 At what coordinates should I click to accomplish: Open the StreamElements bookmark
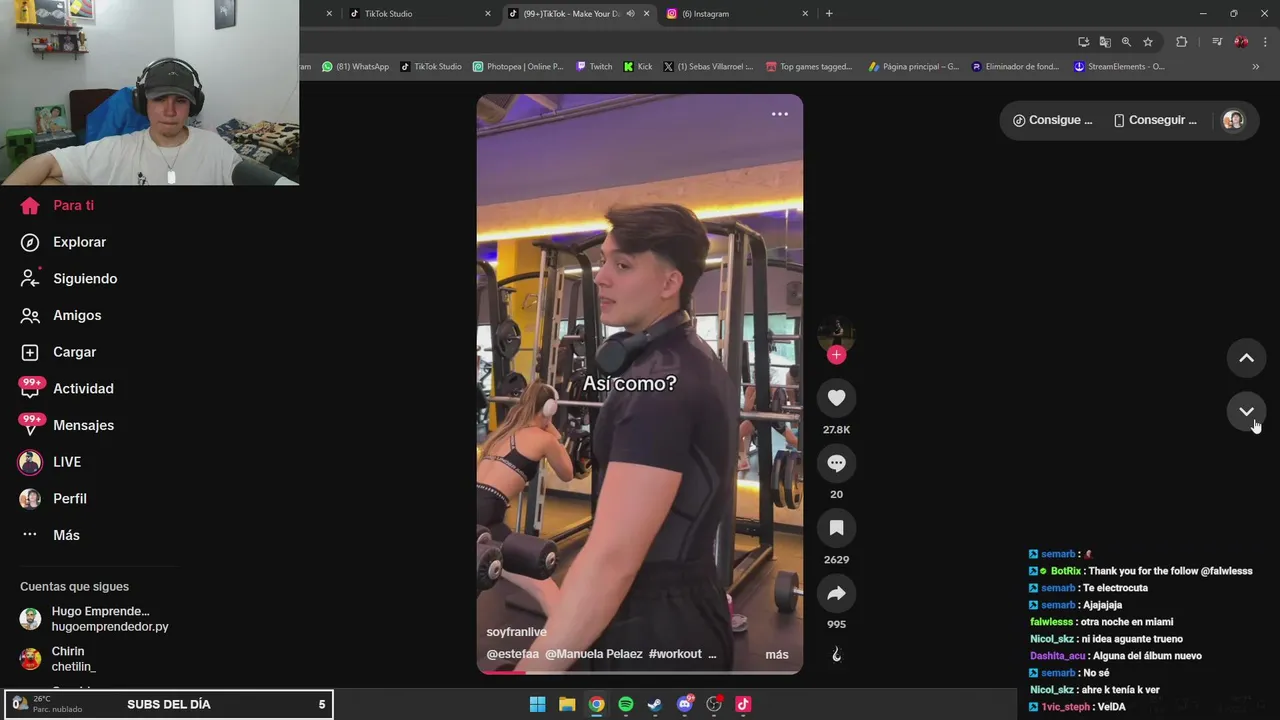click(1119, 67)
